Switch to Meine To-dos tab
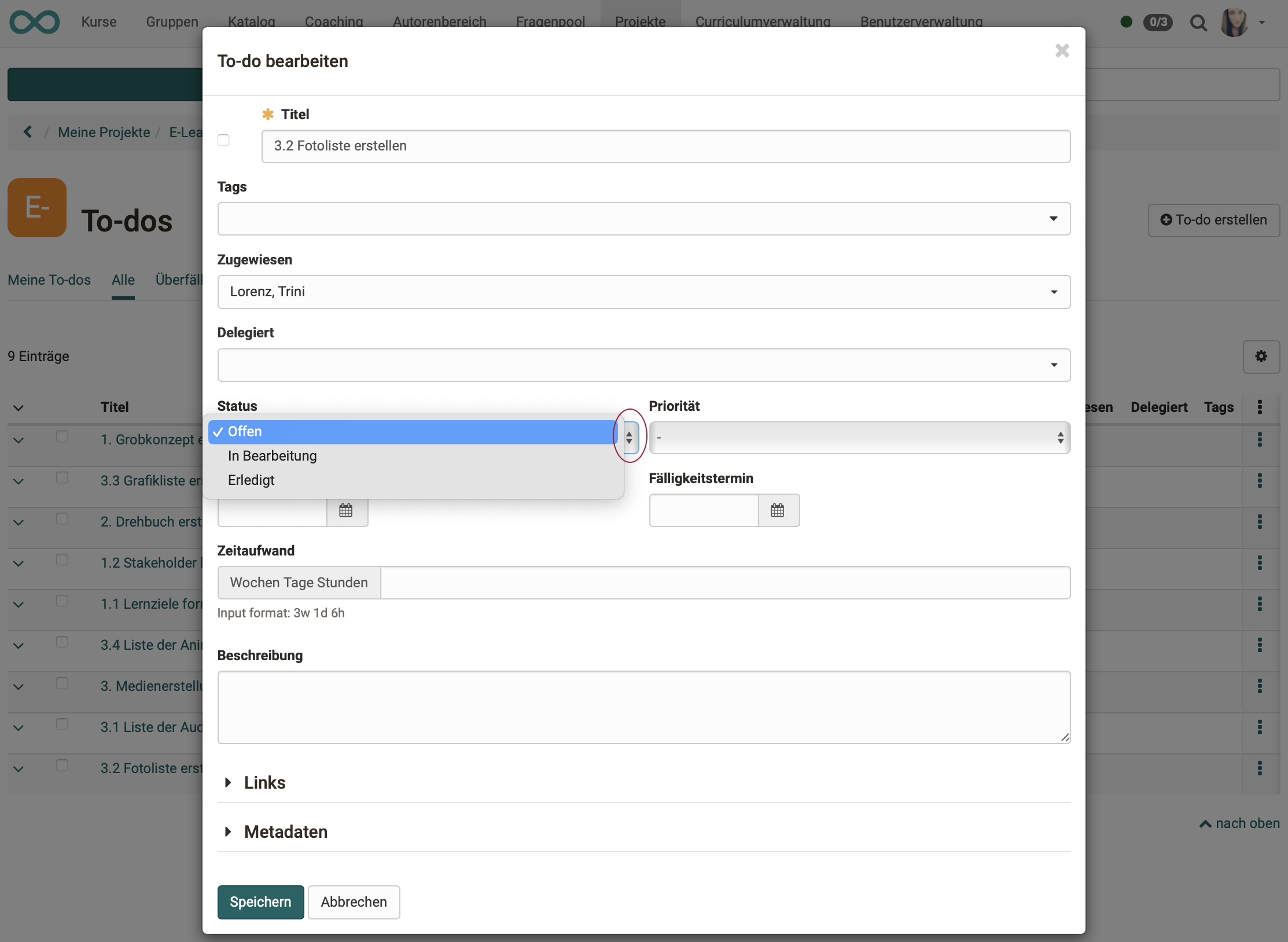This screenshot has width=1288, height=942. pyautogui.click(x=49, y=280)
